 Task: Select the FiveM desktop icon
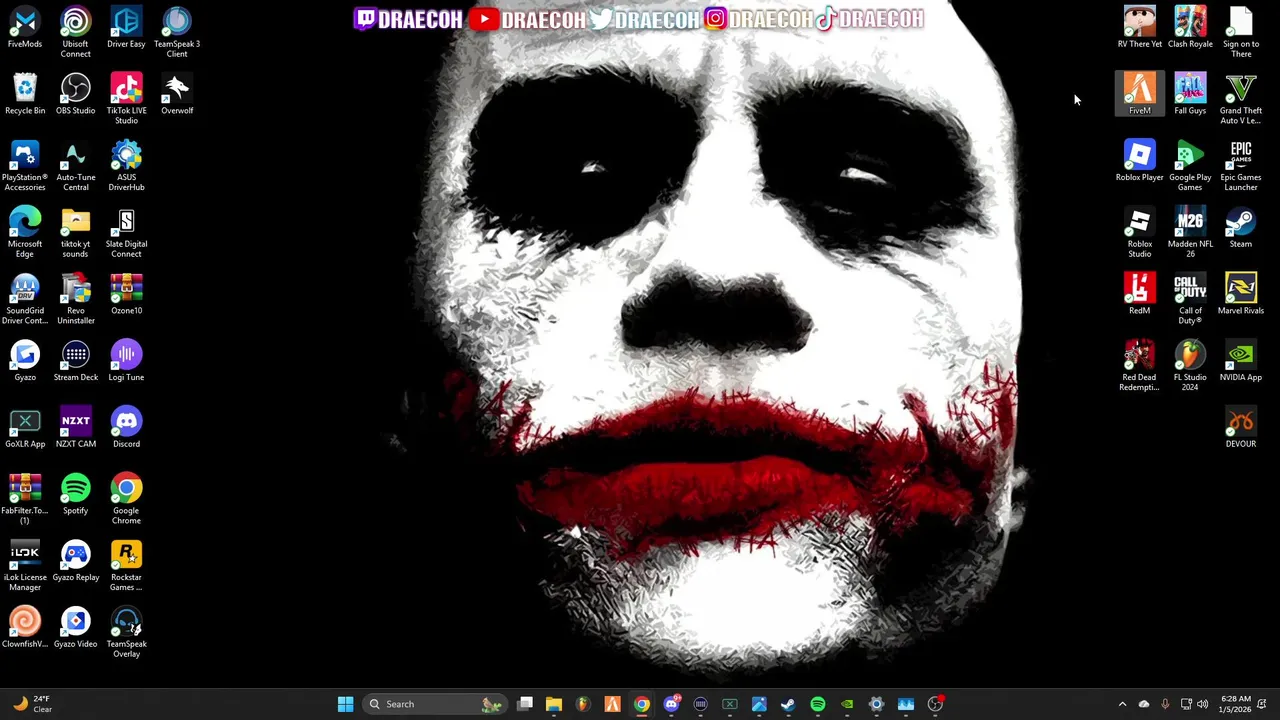[x=1140, y=94]
